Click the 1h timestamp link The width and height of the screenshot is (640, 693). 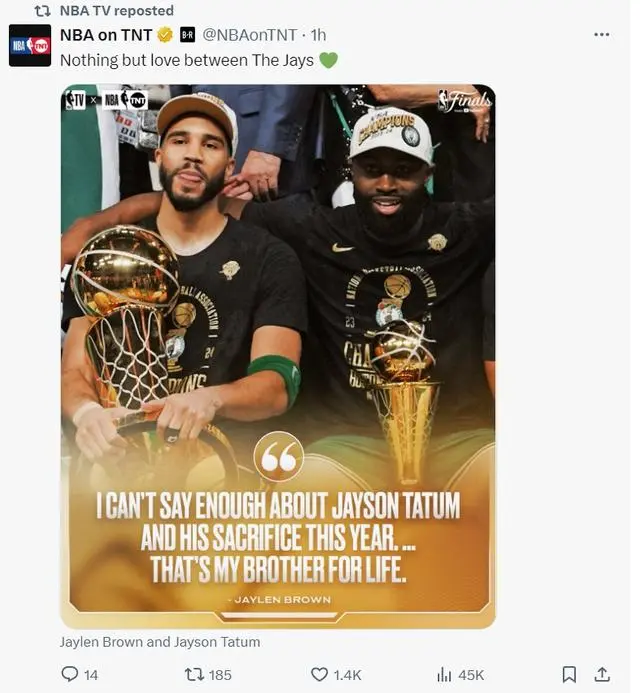tap(318, 35)
